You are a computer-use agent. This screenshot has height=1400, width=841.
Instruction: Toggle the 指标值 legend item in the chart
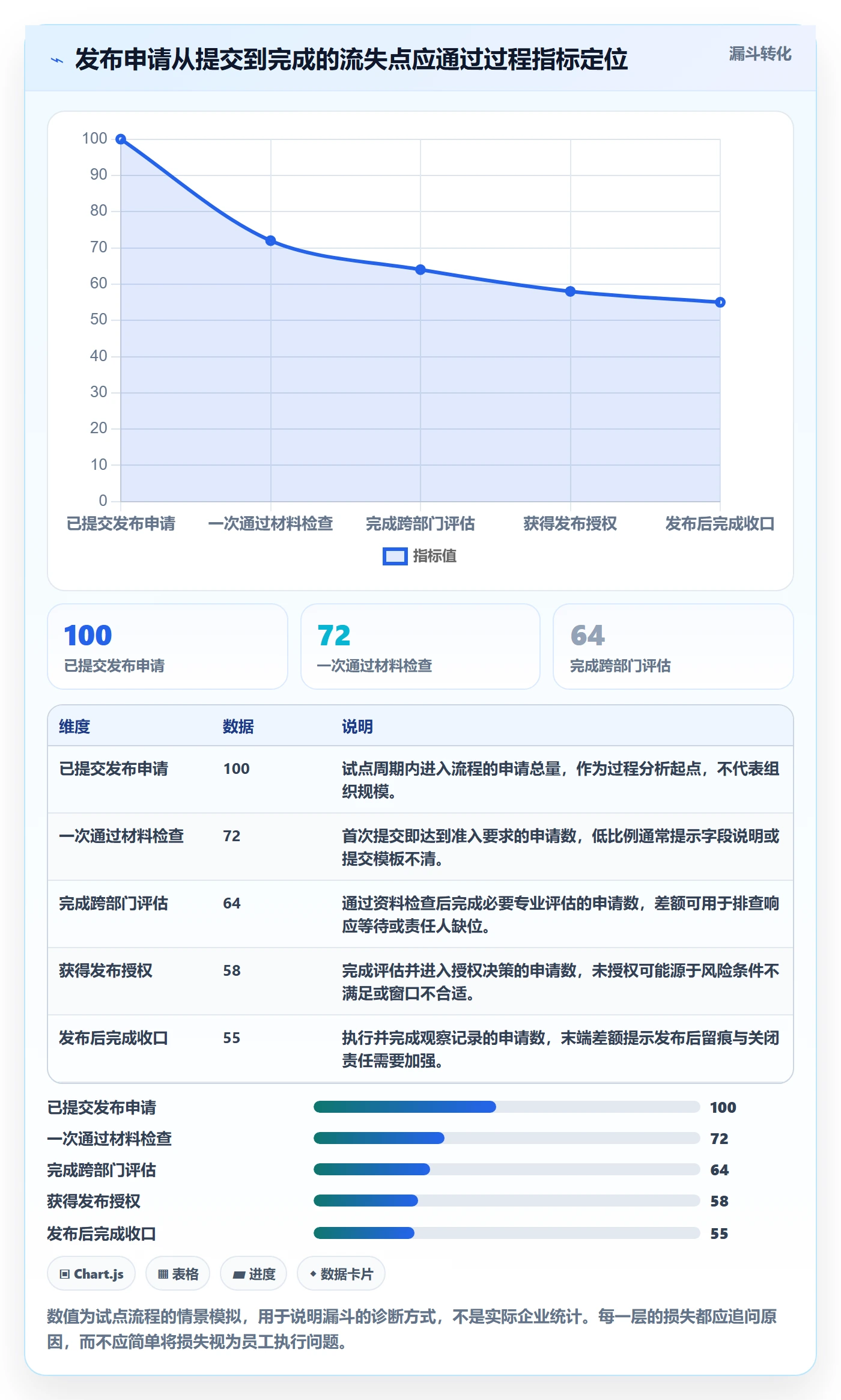pos(419,556)
